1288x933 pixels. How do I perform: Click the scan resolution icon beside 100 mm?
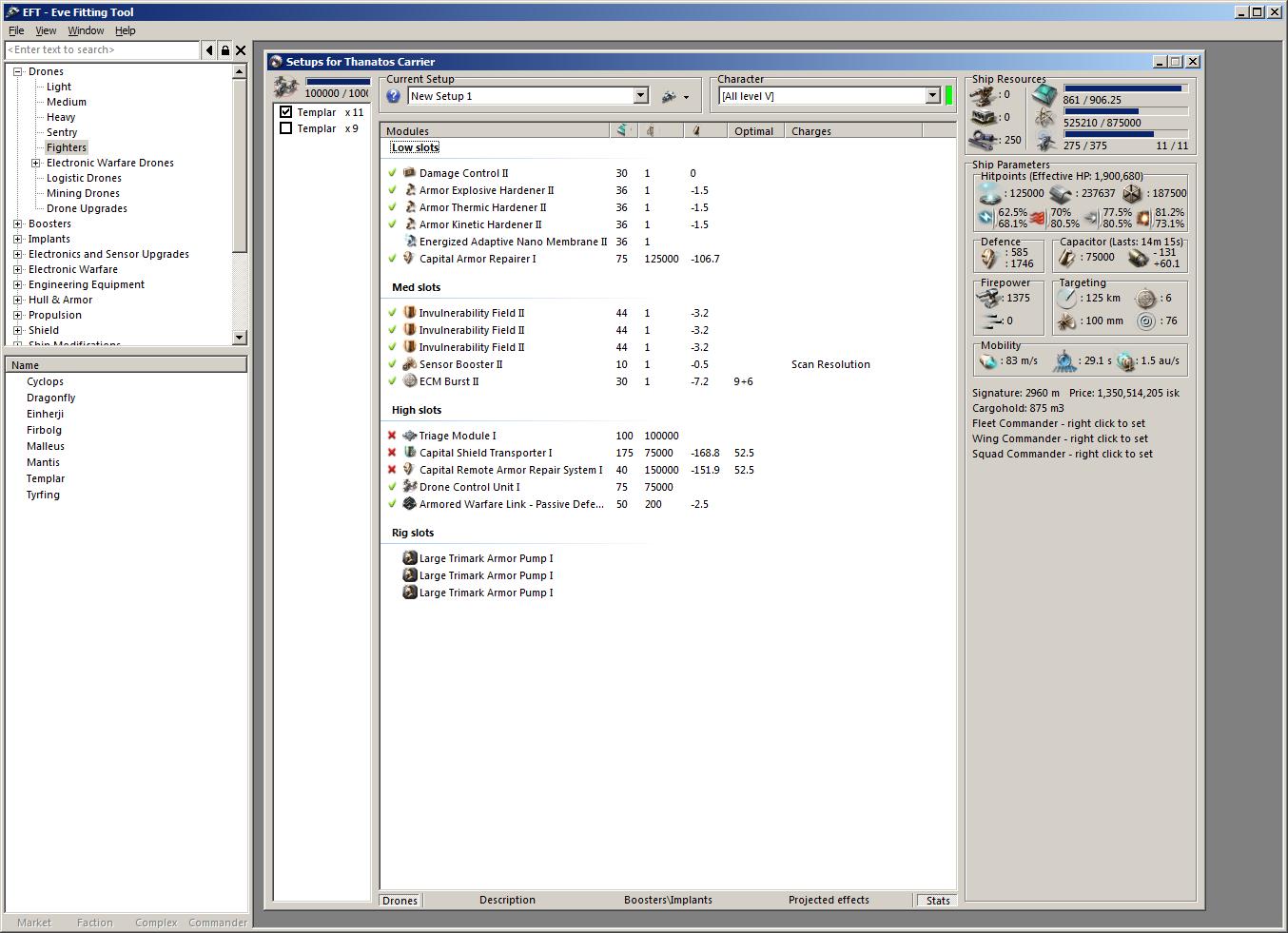coord(1067,321)
